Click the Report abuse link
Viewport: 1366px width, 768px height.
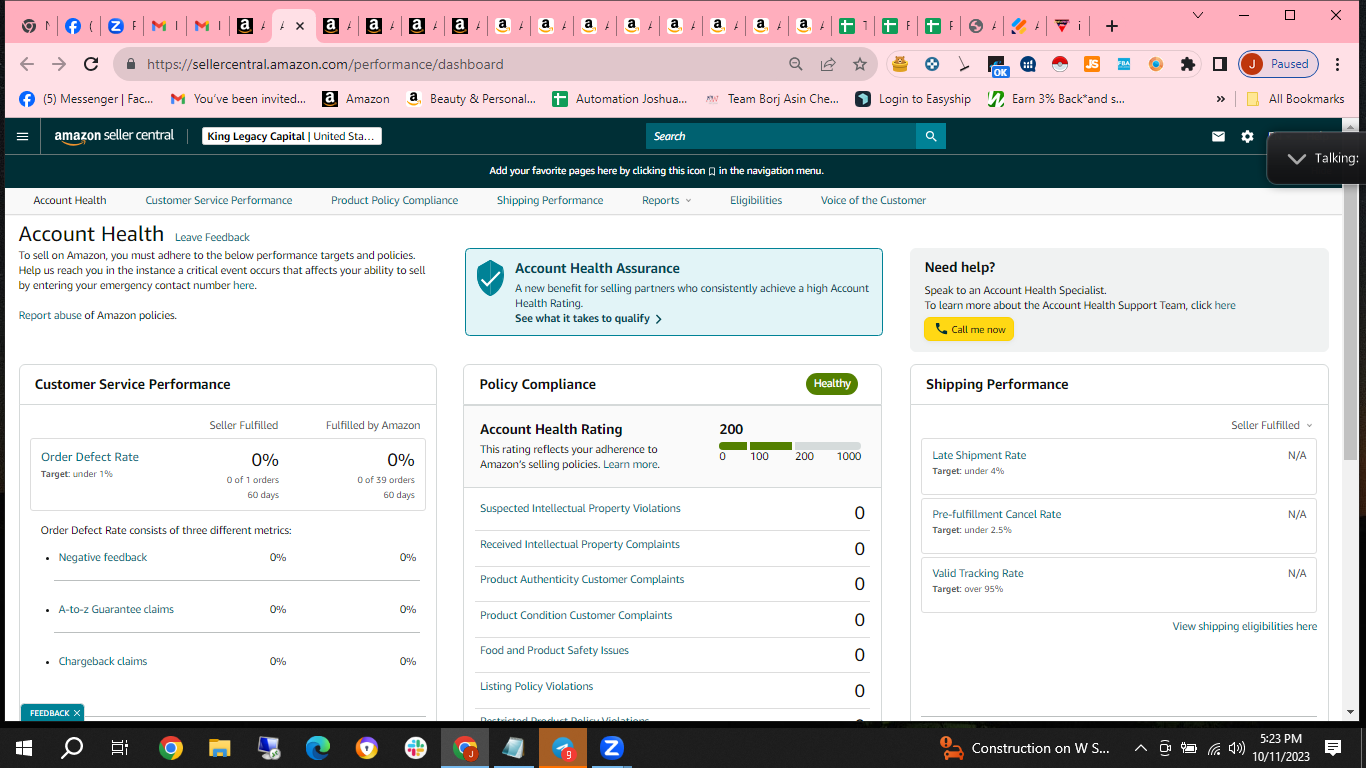click(50, 315)
